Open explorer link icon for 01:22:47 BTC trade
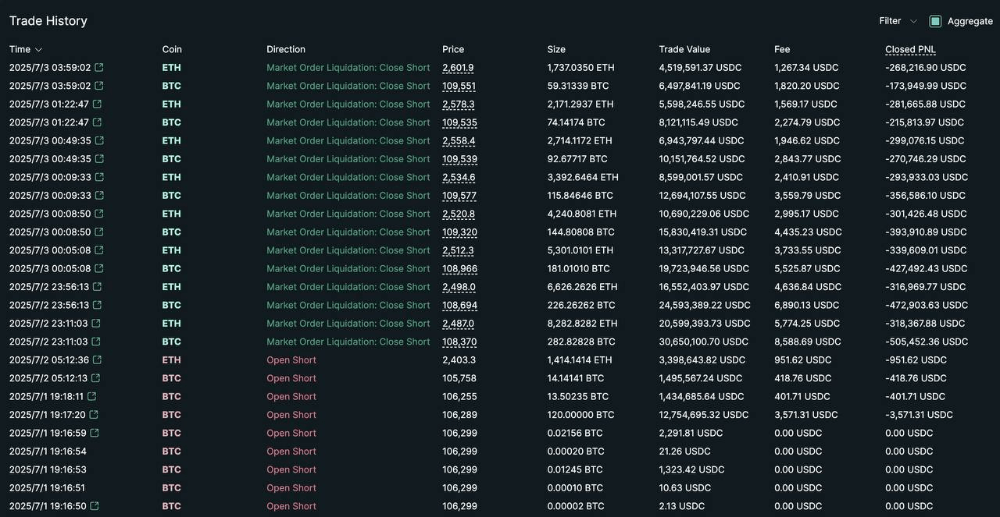Image resolution: width=1000 pixels, height=517 pixels. click(96, 122)
